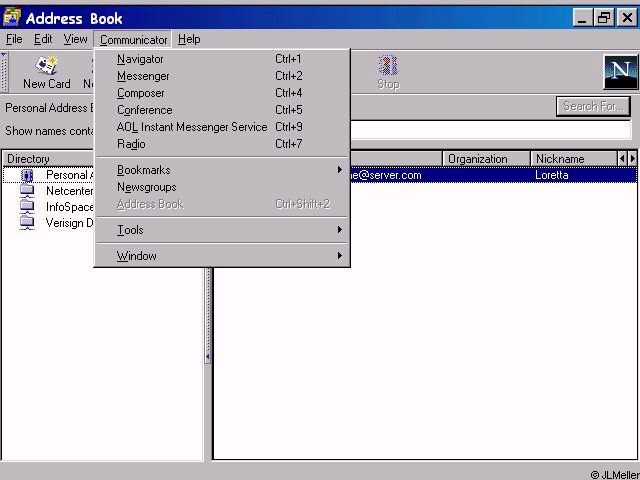Click the Address Book title bar icon

(11, 17)
